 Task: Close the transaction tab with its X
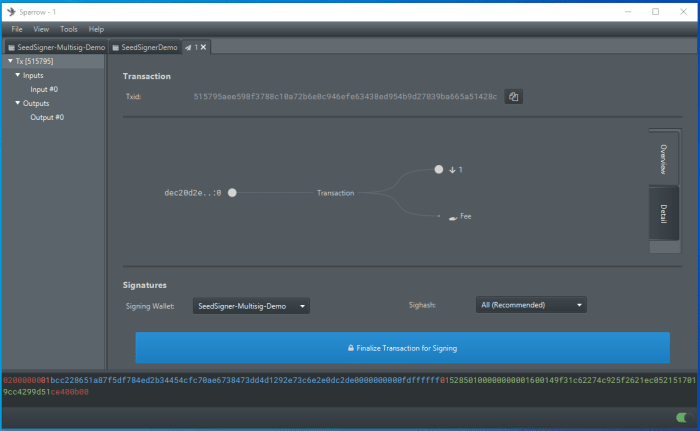tap(203, 47)
